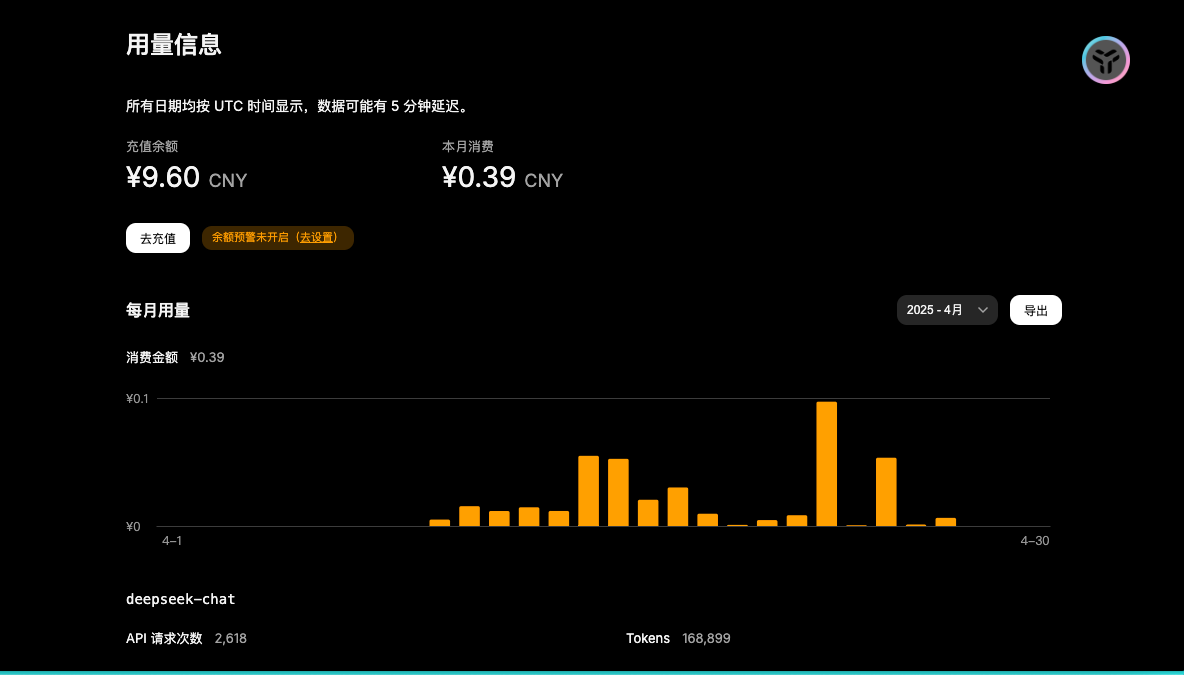The height and width of the screenshot is (675, 1184).
Task: Click the Tokens value 168,899
Action: pyautogui.click(x=706, y=638)
